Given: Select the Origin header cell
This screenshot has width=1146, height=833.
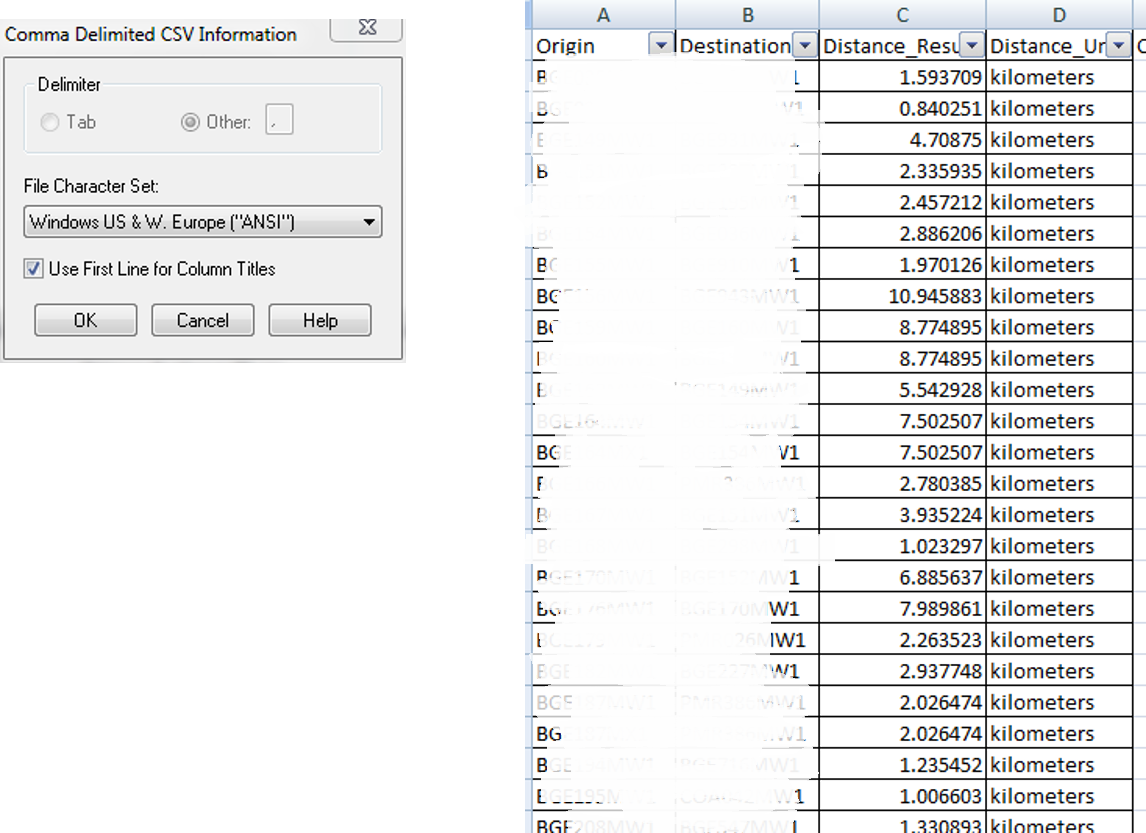Looking at the screenshot, I should click(580, 46).
